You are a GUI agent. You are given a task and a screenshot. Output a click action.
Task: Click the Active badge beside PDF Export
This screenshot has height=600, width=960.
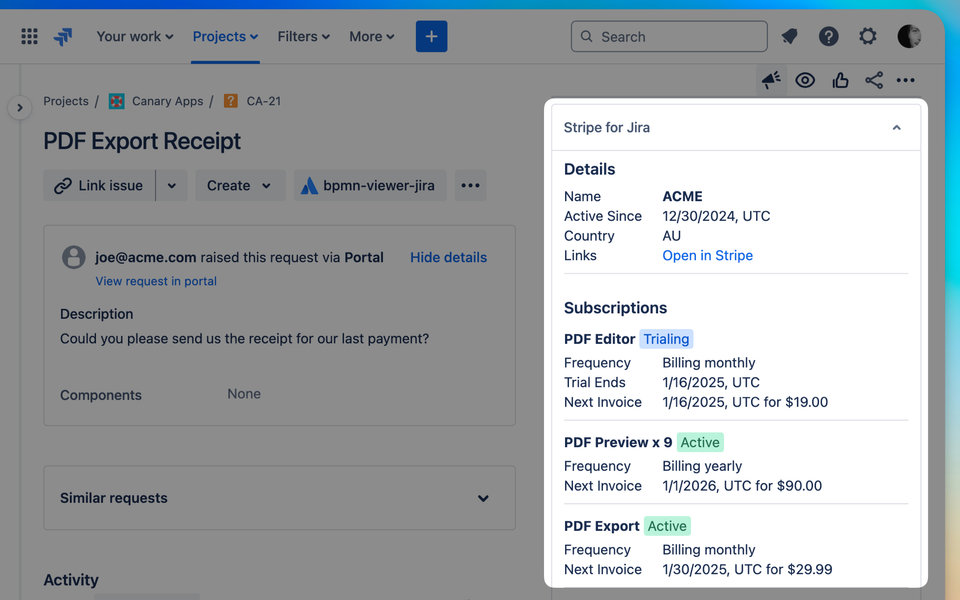(667, 526)
